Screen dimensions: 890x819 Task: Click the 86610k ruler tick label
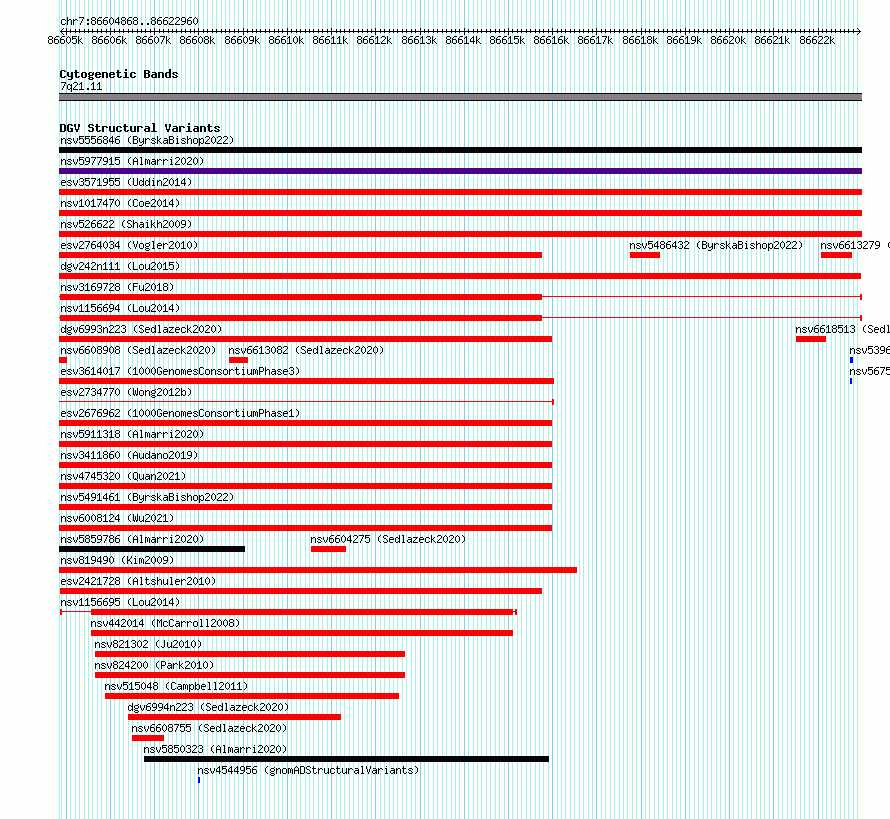286,41
